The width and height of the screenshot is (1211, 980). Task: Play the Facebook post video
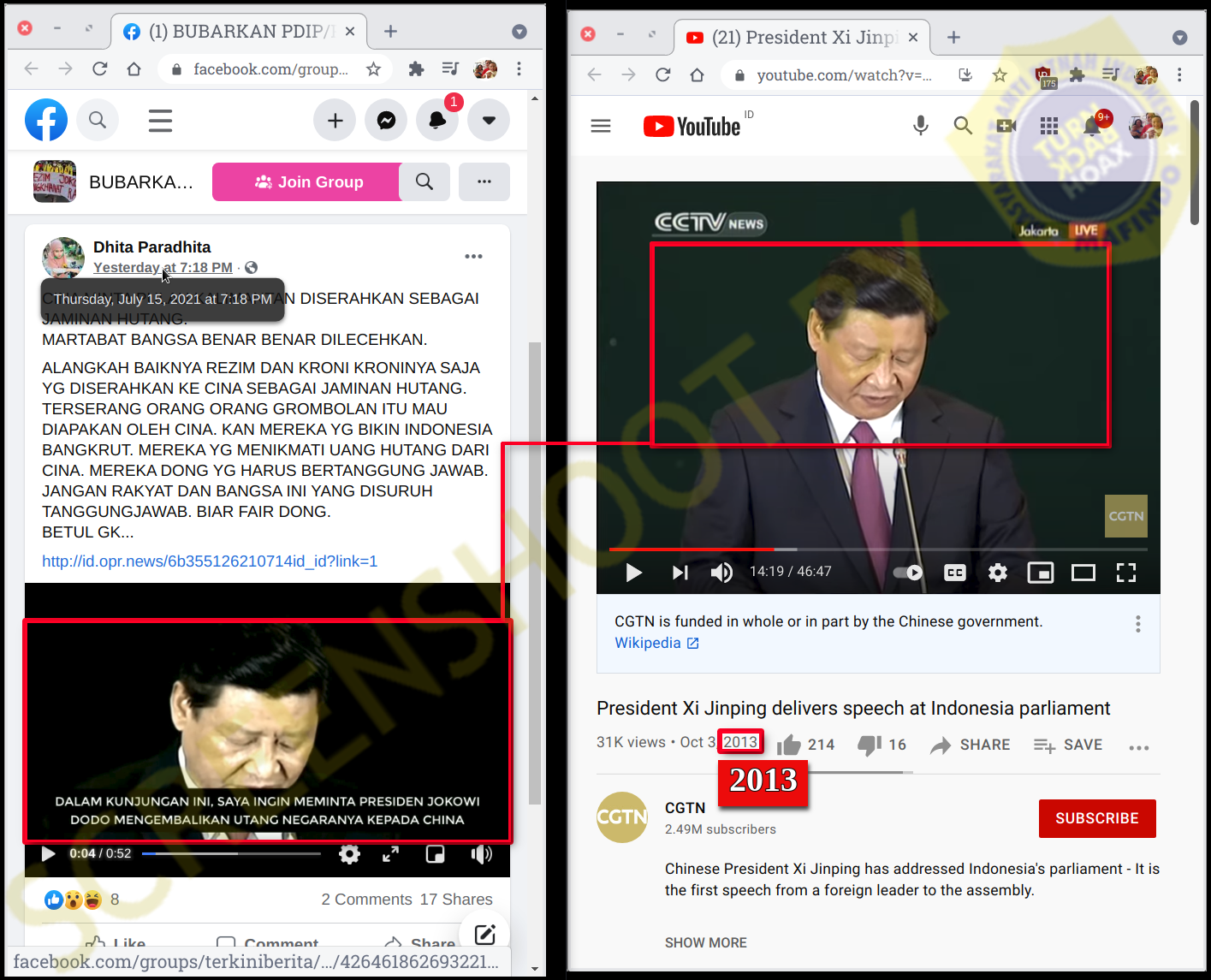coord(48,853)
